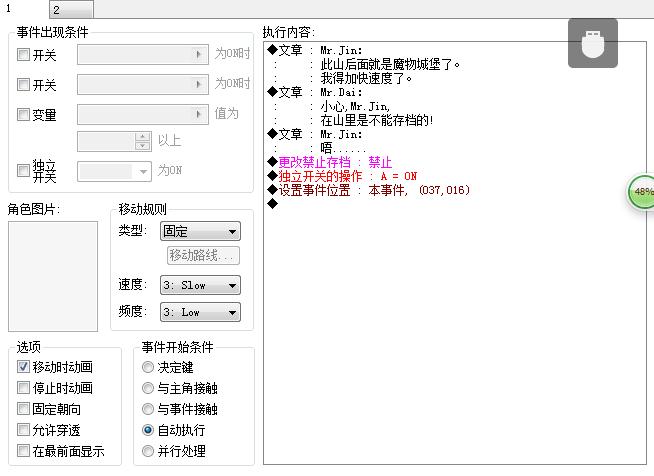Select the 并行处理 trigger radio button
The height and width of the screenshot is (476, 654).
148,451
